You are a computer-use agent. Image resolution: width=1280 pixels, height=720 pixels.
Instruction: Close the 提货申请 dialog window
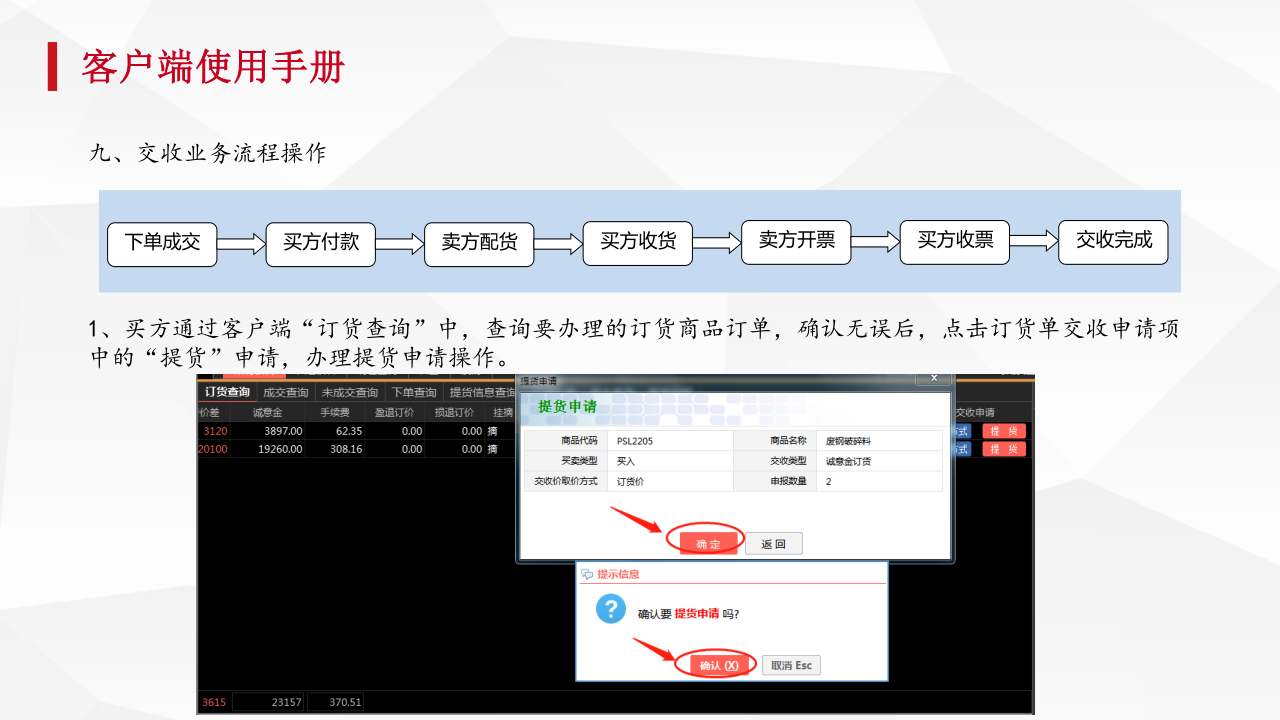pos(934,378)
